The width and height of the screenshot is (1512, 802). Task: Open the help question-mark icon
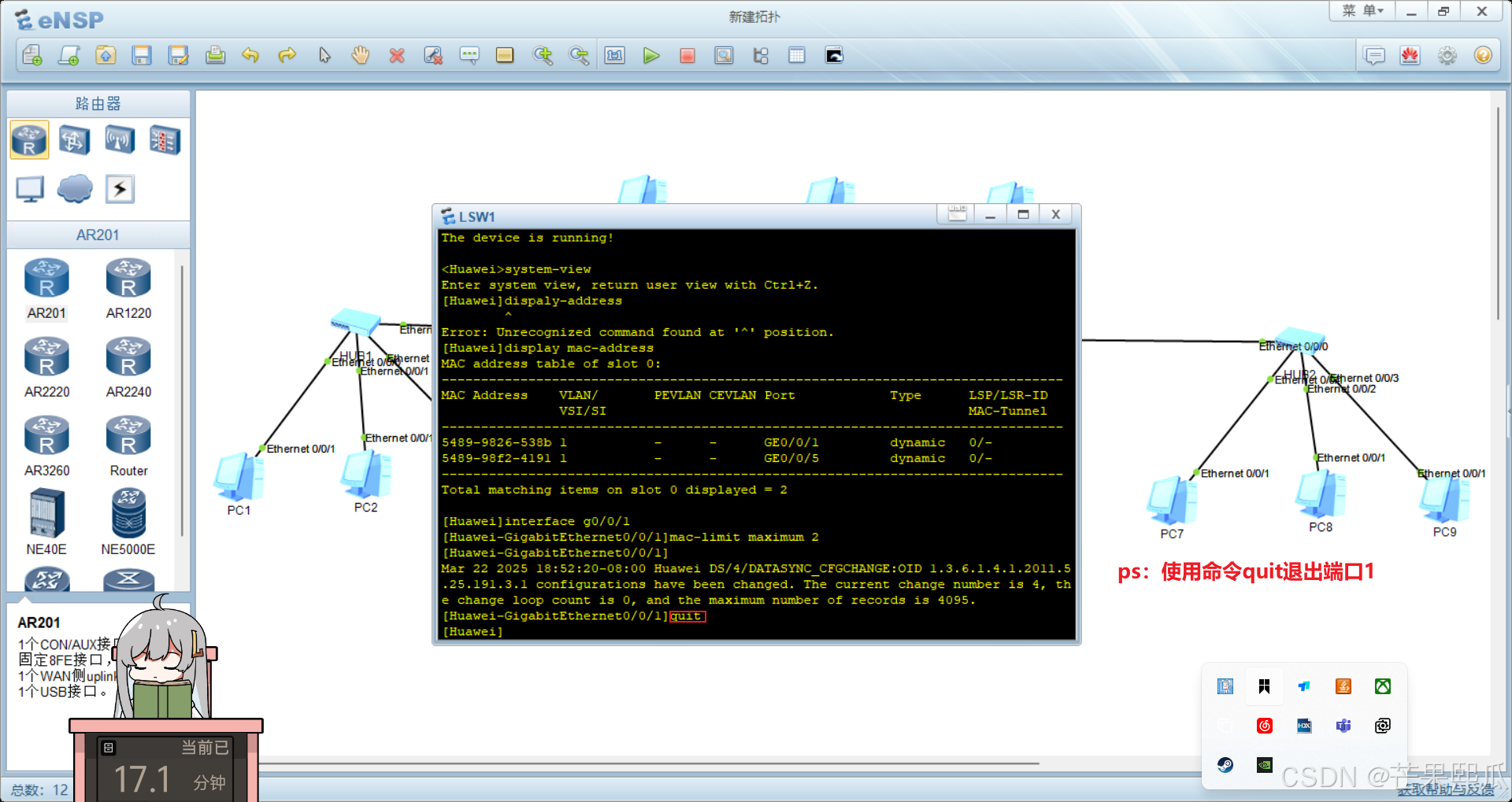click(1484, 56)
